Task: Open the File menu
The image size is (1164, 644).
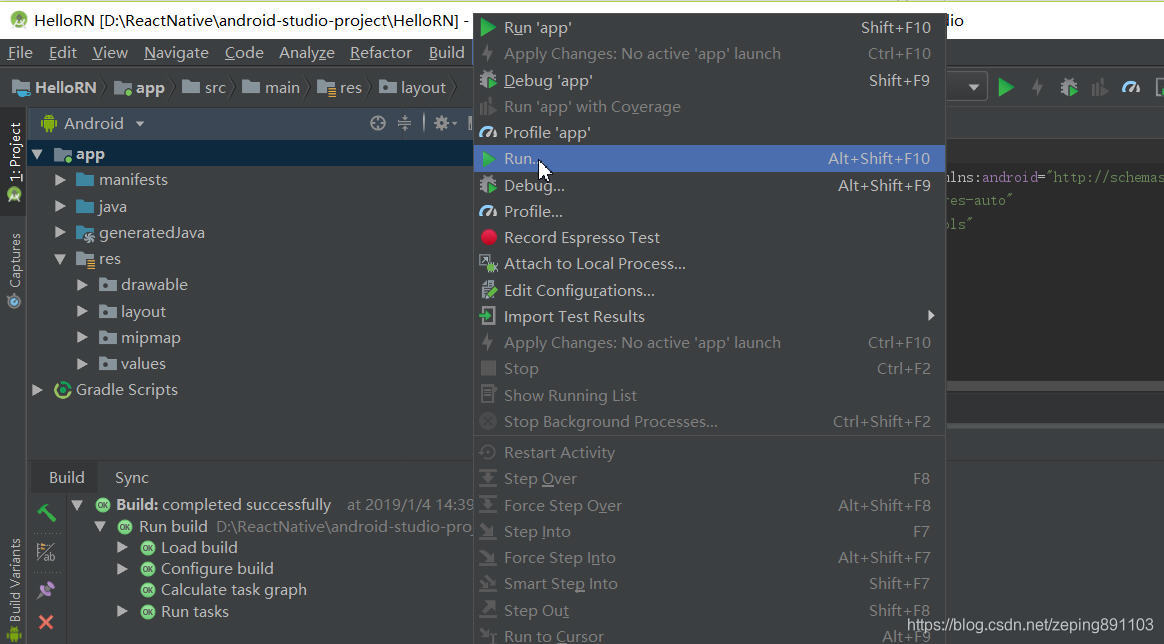Action: coord(20,53)
